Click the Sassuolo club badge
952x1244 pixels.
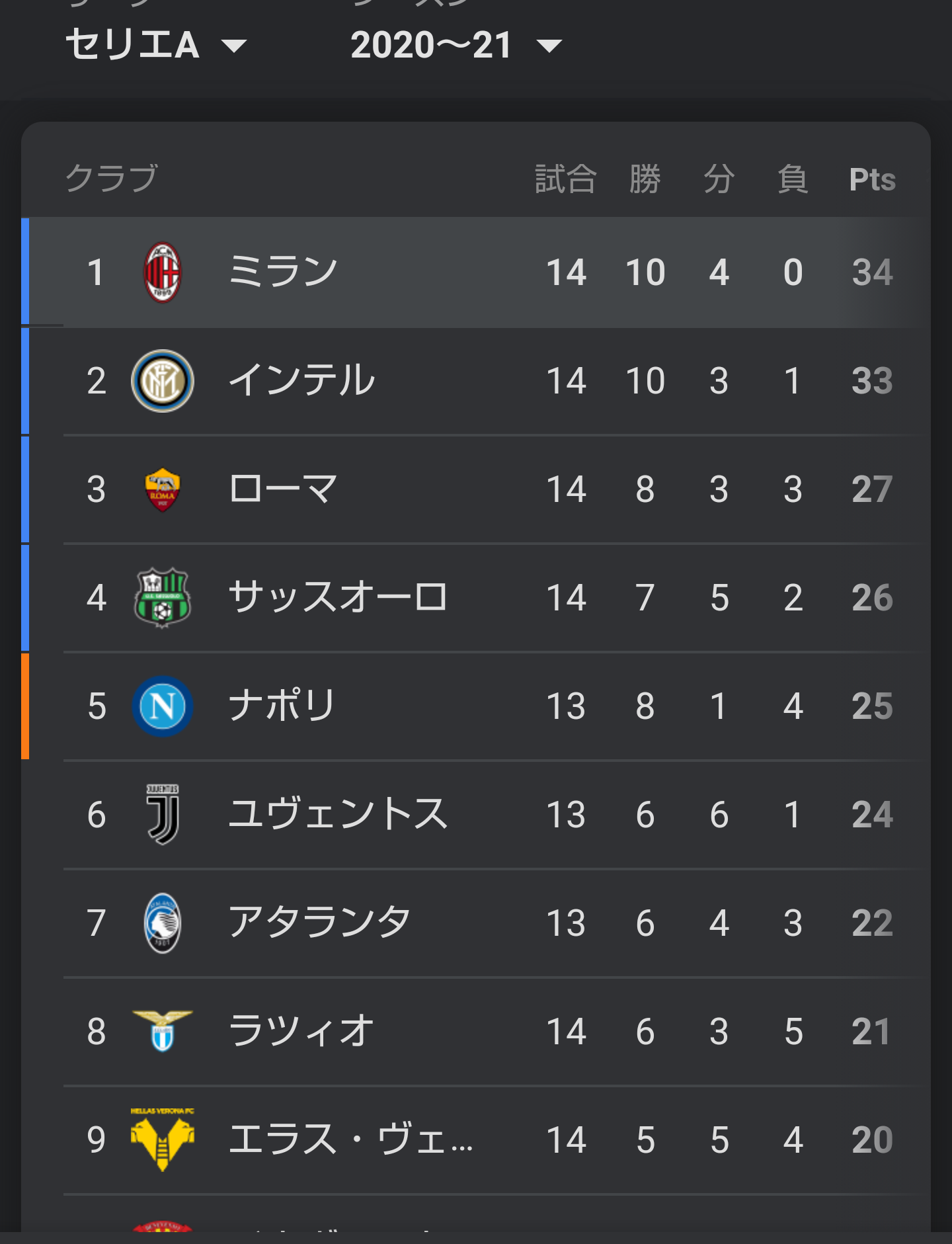[163, 598]
